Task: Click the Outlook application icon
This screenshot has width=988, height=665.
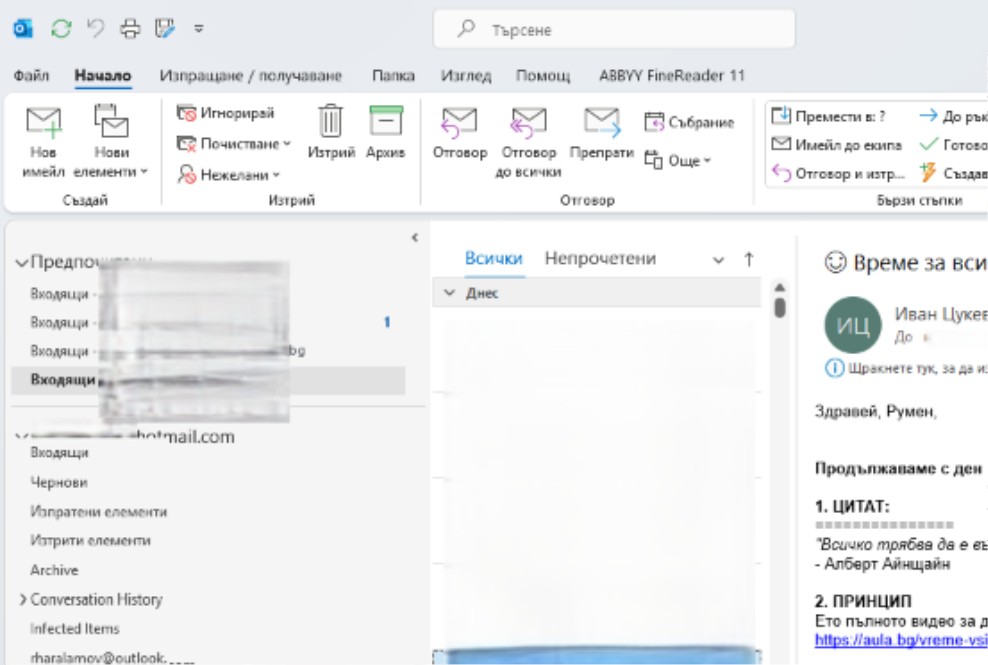Action: [x=23, y=28]
